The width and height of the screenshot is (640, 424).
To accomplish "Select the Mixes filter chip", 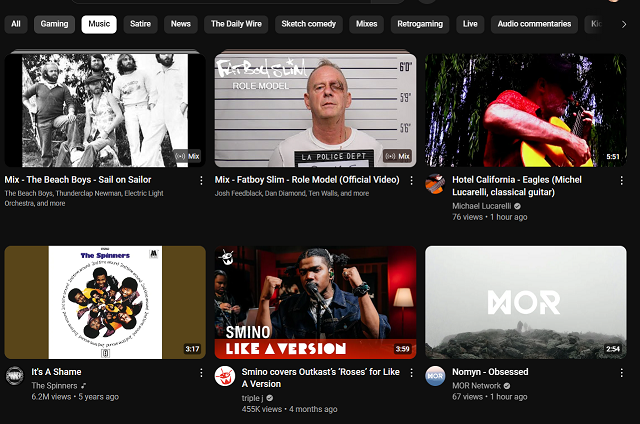I will point(367,24).
